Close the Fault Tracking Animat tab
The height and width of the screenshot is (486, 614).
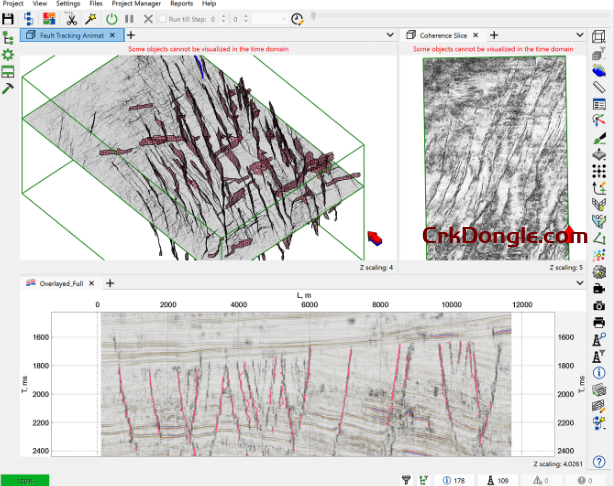click(113, 35)
